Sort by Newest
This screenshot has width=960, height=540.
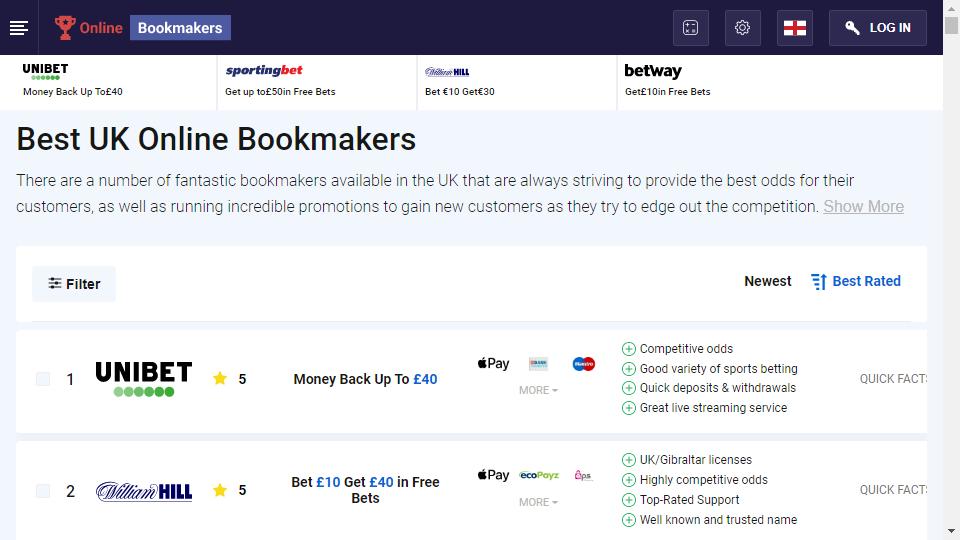[768, 281]
